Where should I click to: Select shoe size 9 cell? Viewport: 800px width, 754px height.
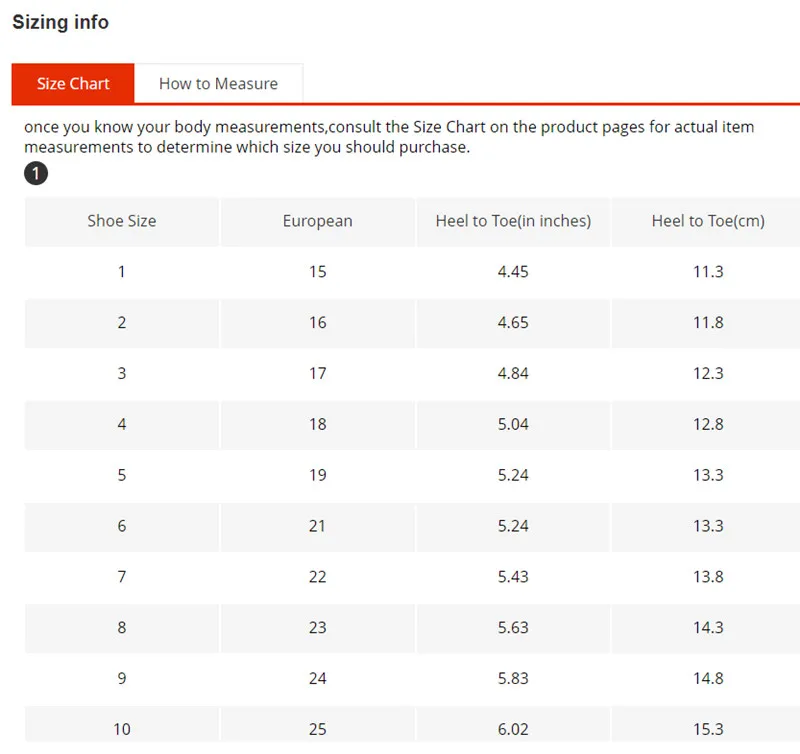(122, 678)
